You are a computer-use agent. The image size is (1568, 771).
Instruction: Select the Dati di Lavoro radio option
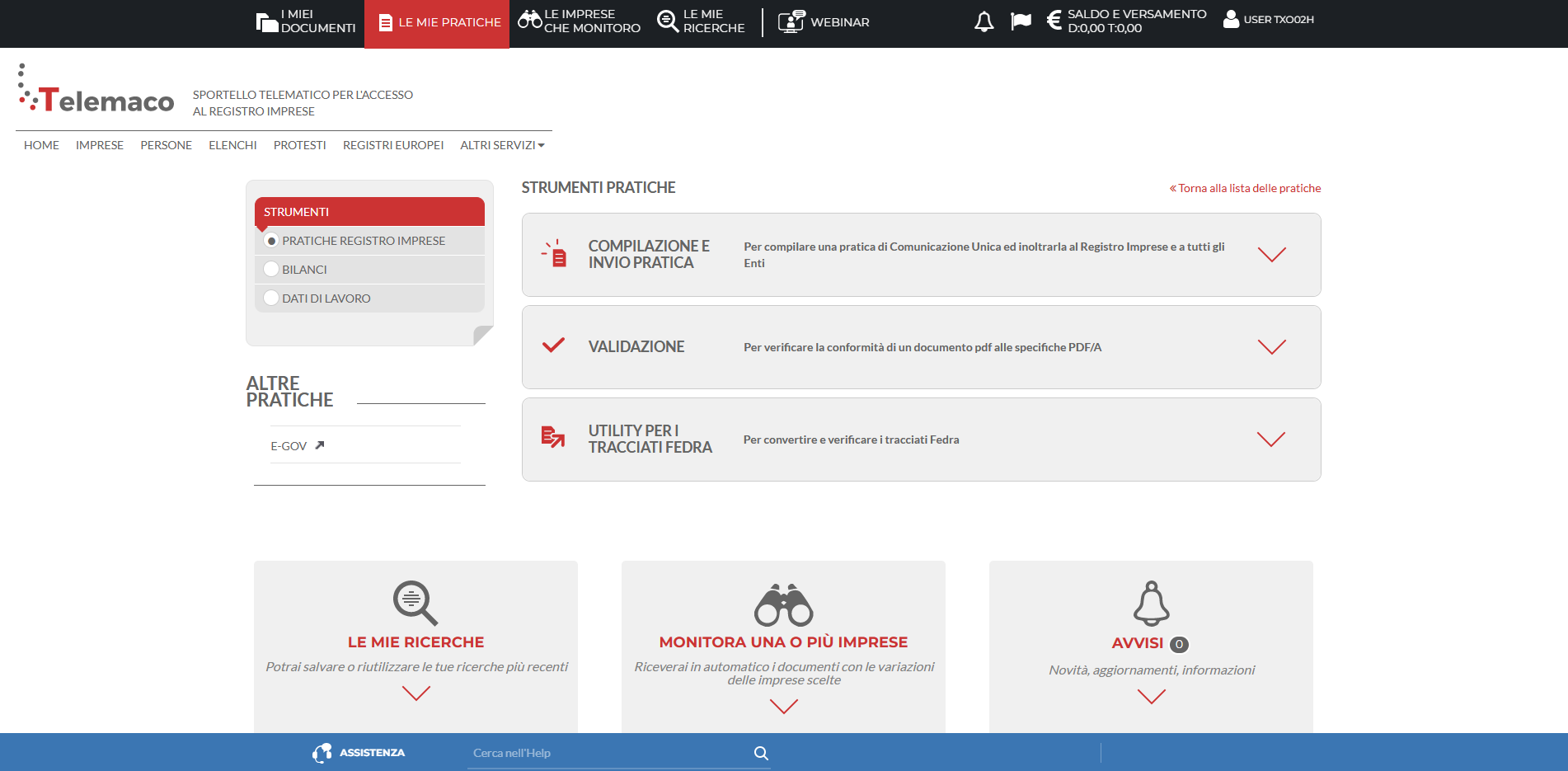(x=271, y=299)
